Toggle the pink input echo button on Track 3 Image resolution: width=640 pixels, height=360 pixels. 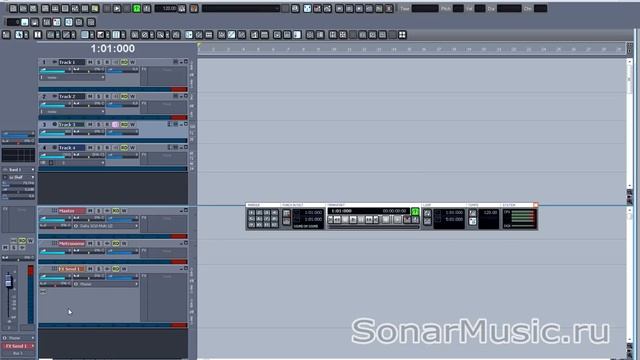point(116,124)
